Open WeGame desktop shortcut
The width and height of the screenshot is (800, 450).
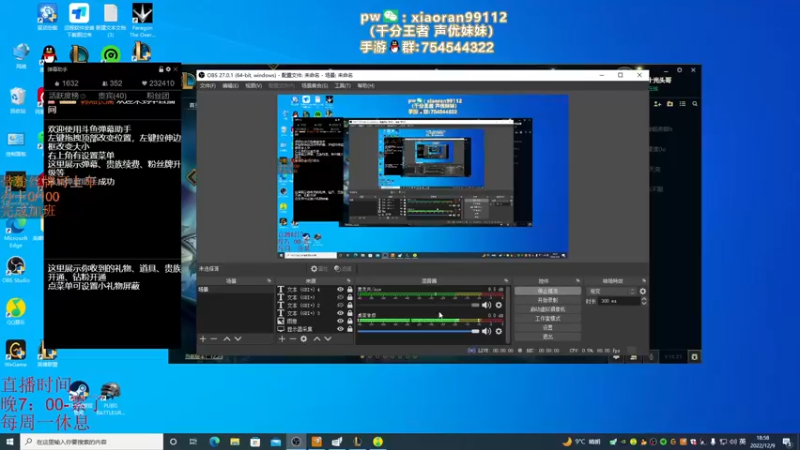point(15,354)
